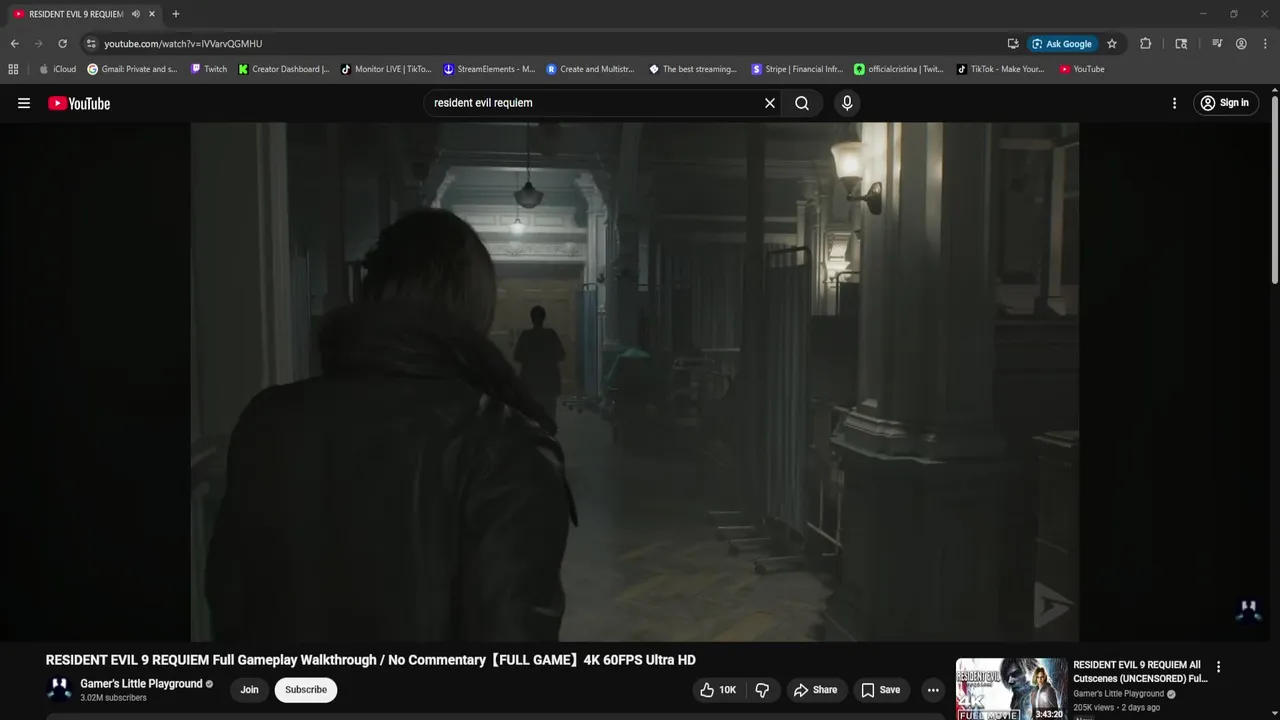Click '205K views' under suggested video
This screenshot has height=720, width=1280.
click(1093, 708)
